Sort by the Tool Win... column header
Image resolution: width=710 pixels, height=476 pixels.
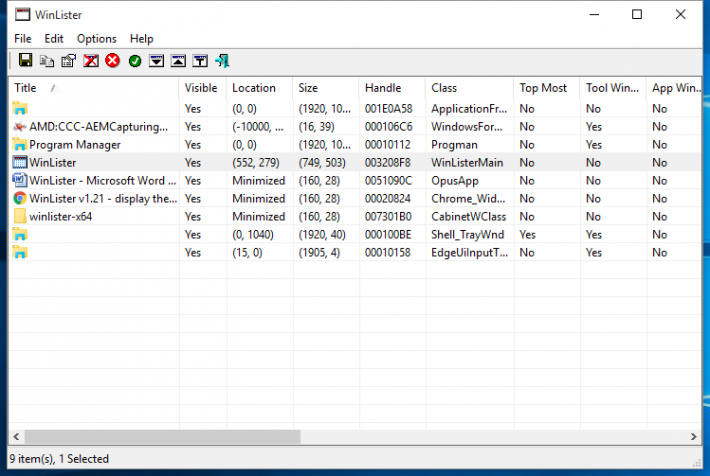[x=613, y=88]
